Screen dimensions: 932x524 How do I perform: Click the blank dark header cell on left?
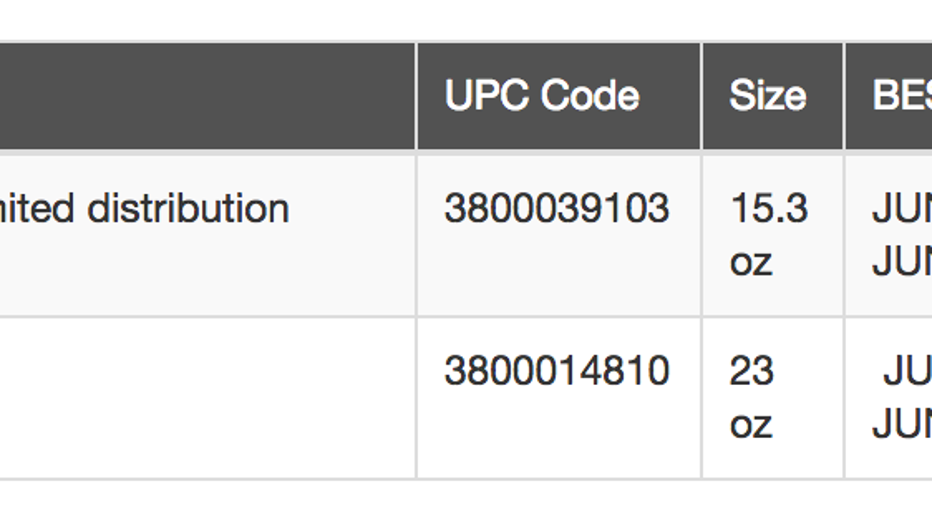click(200, 96)
